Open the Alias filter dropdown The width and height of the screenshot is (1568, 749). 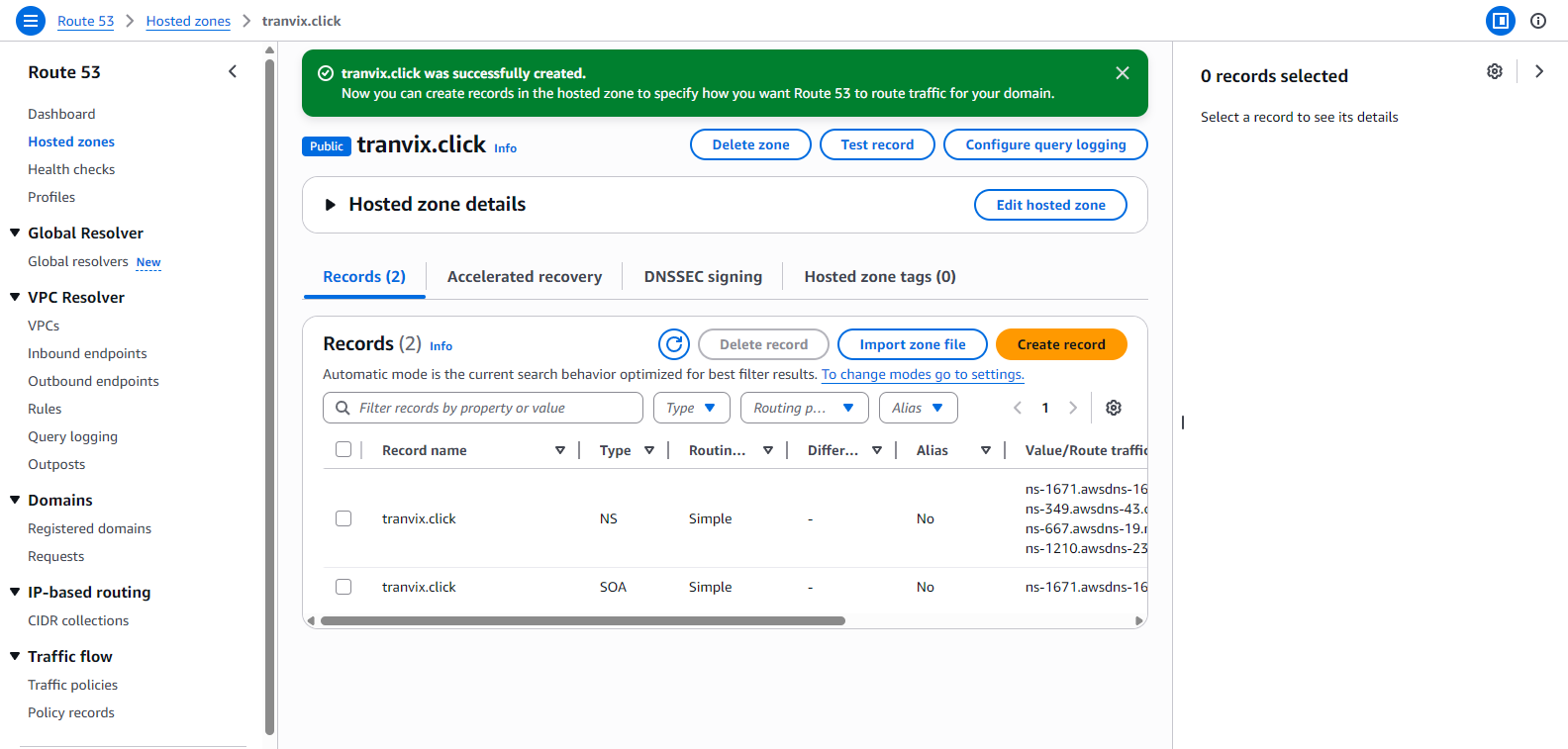[919, 408]
